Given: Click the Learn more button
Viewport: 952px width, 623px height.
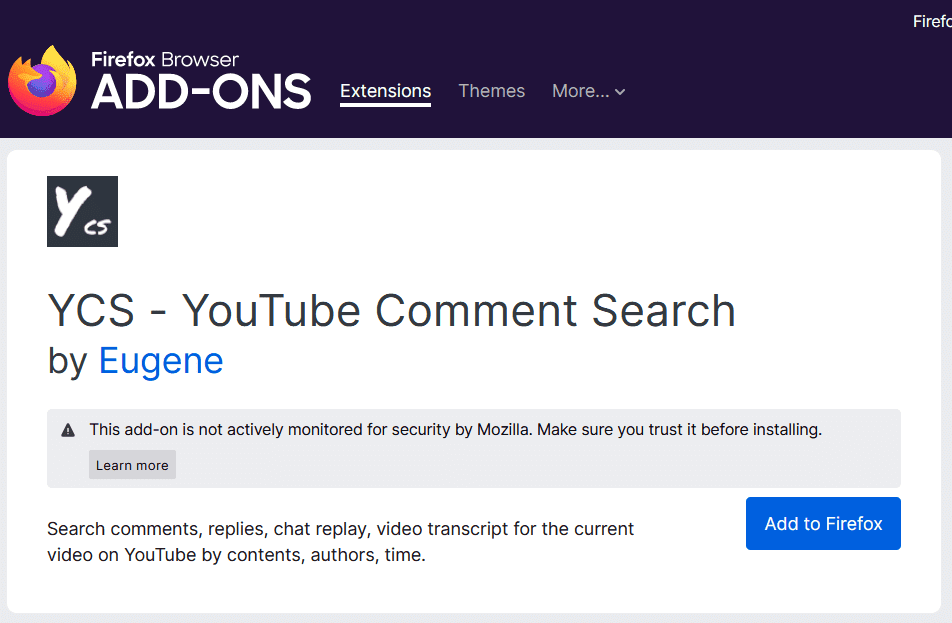Looking at the screenshot, I should (x=132, y=465).
